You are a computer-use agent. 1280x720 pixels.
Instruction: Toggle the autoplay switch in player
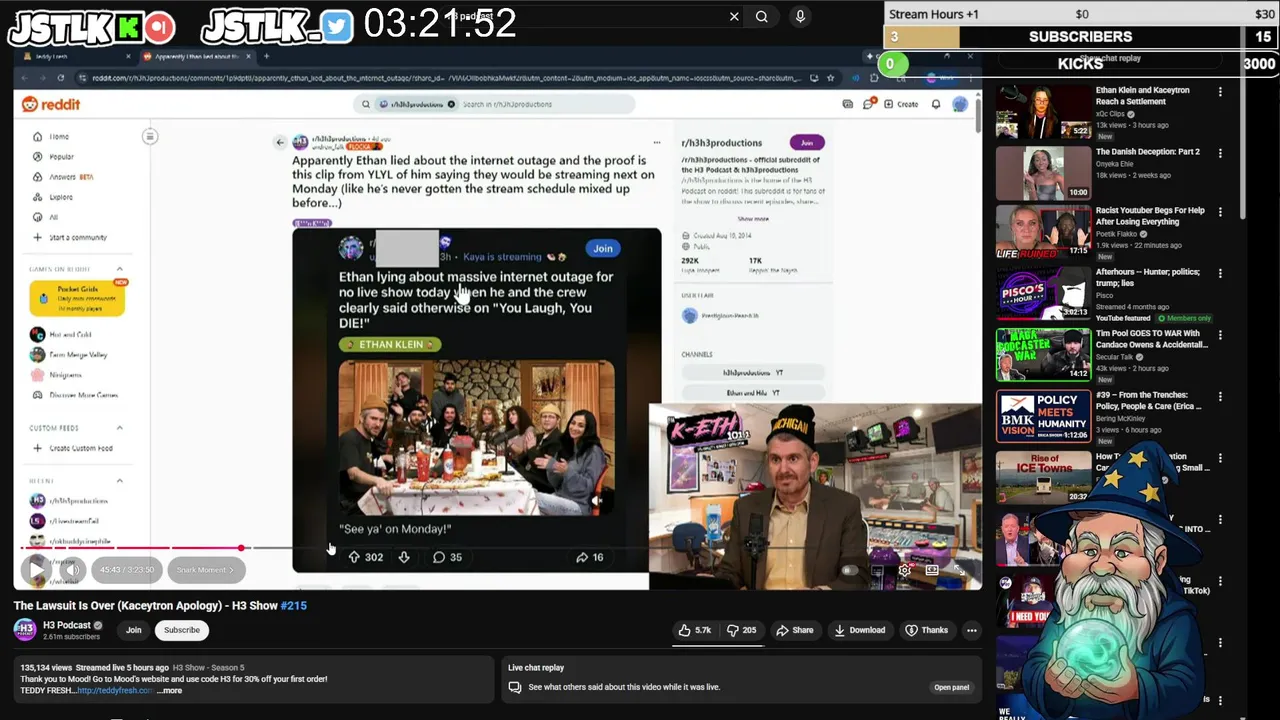point(851,570)
